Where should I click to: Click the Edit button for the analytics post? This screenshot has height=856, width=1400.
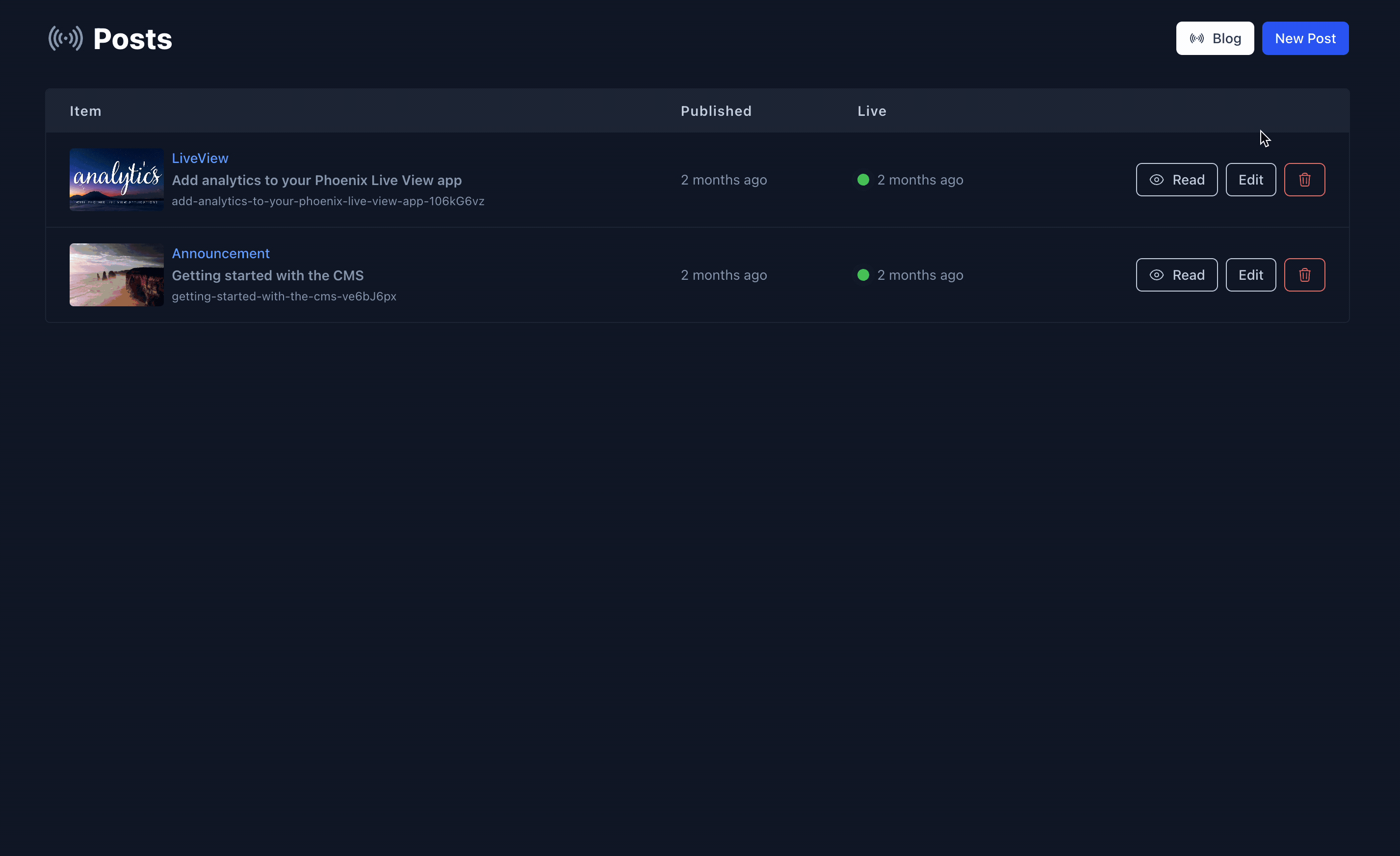click(1250, 179)
